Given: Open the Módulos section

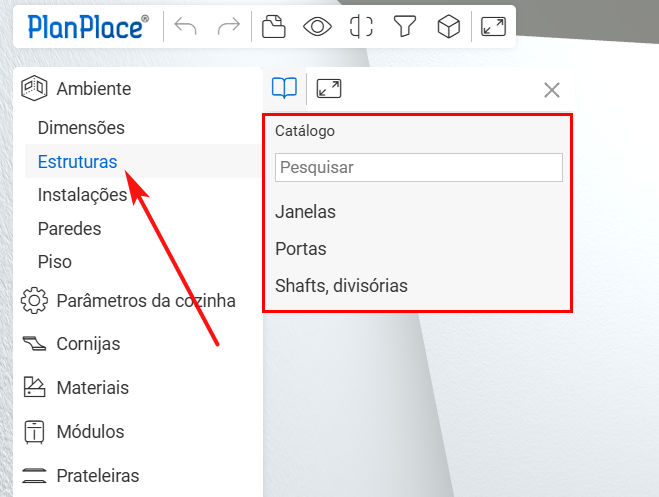Looking at the screenshot, I should tap(90, 432).
